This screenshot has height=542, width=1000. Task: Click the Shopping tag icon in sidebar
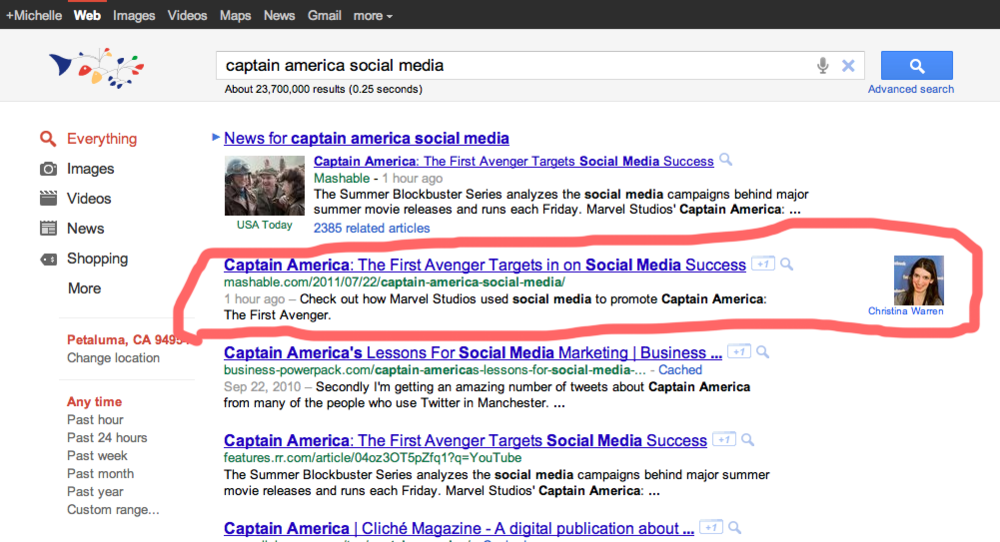tap(48, 259)
